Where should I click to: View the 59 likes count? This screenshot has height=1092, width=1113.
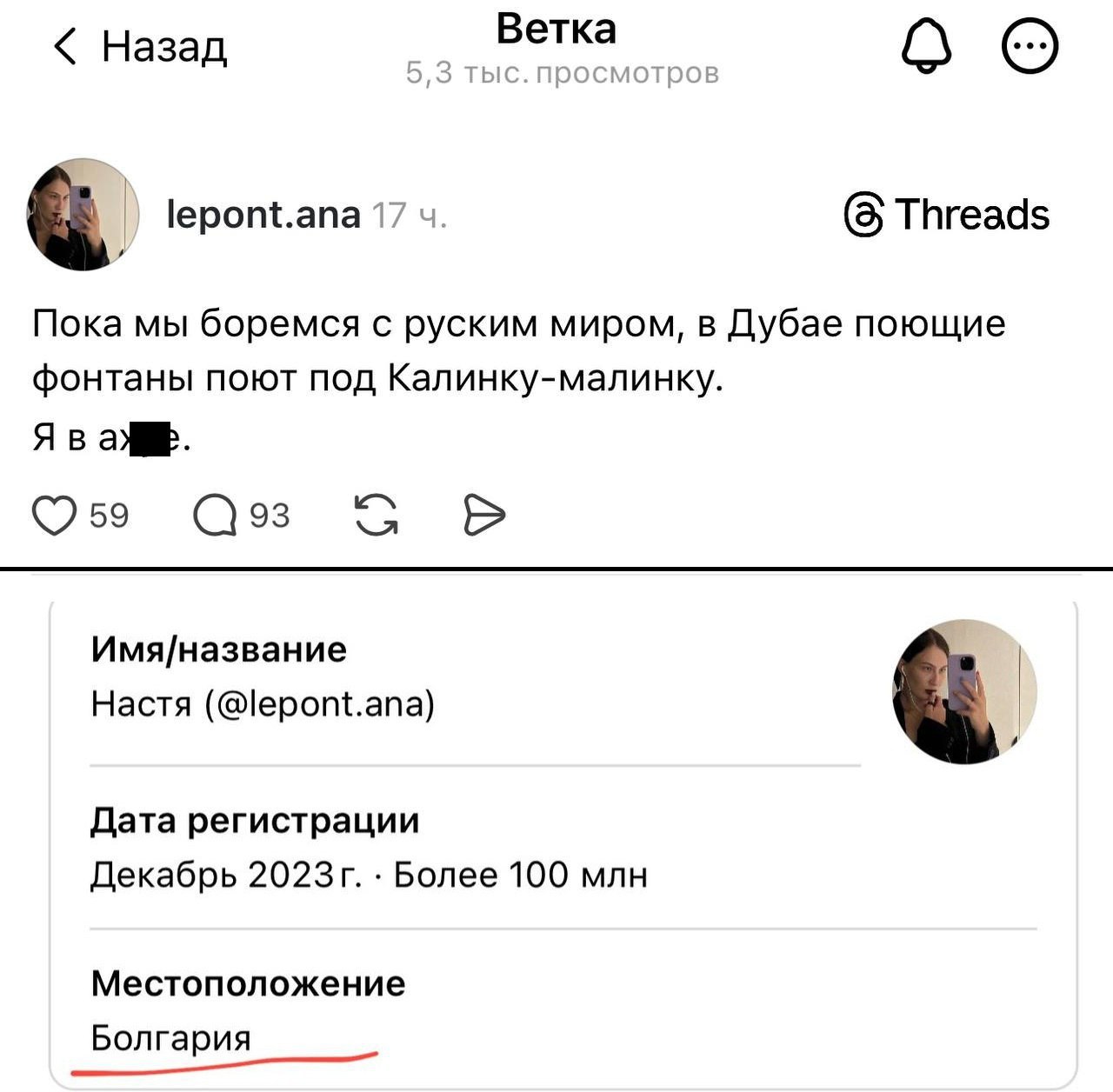109,516
